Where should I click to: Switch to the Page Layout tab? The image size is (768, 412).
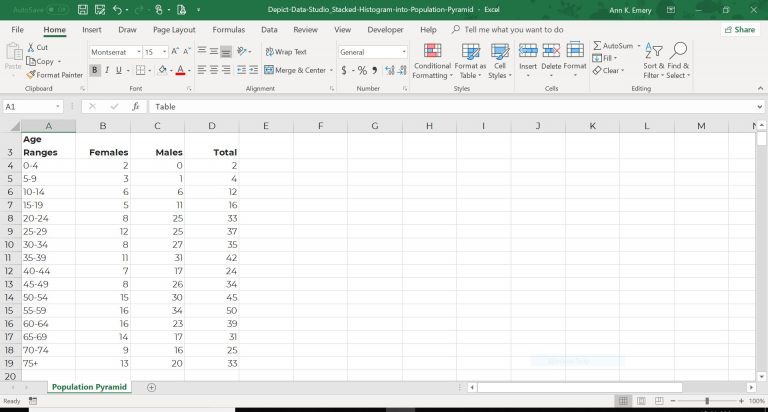pyautogui.click(x=174, y=30)
